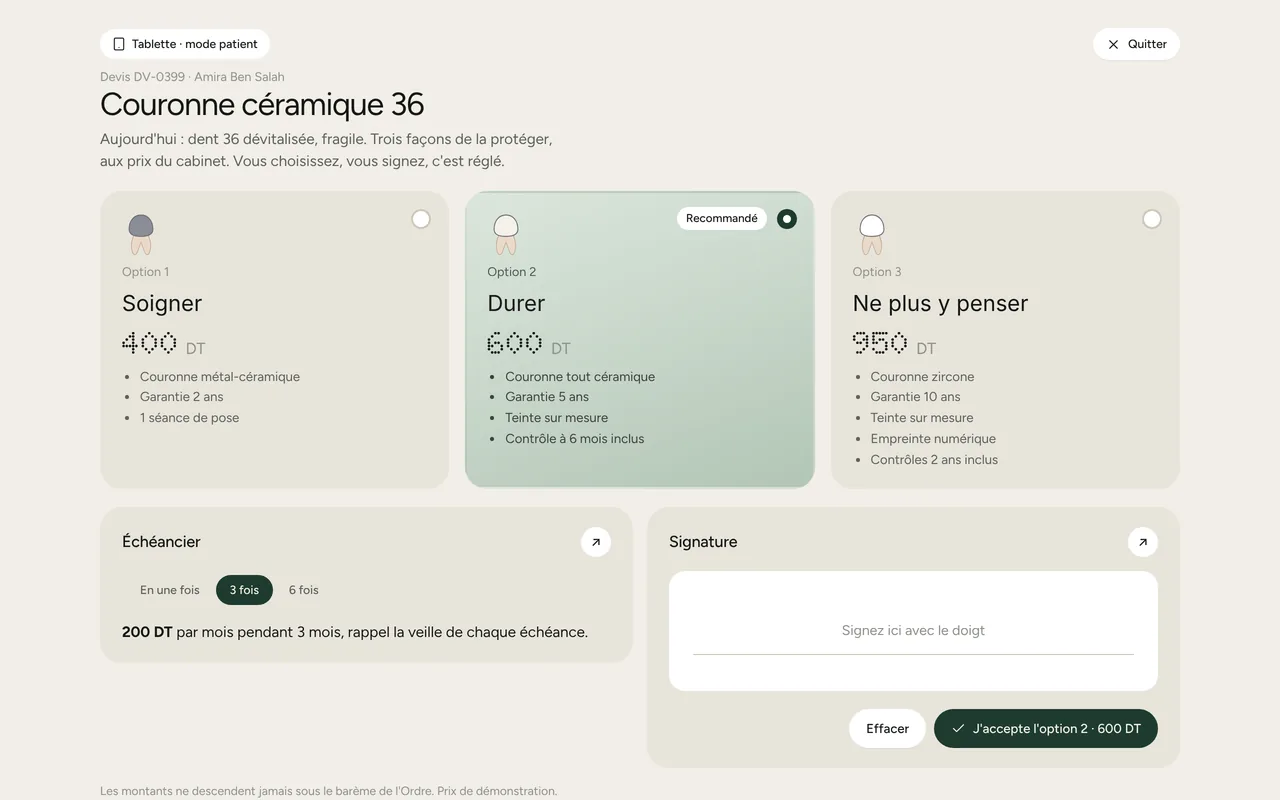Screen dimensions: 1280x800
Task: Click the Devis DV-0399 · Amira Ben Salah line
Action: click(x=192, y=77)
